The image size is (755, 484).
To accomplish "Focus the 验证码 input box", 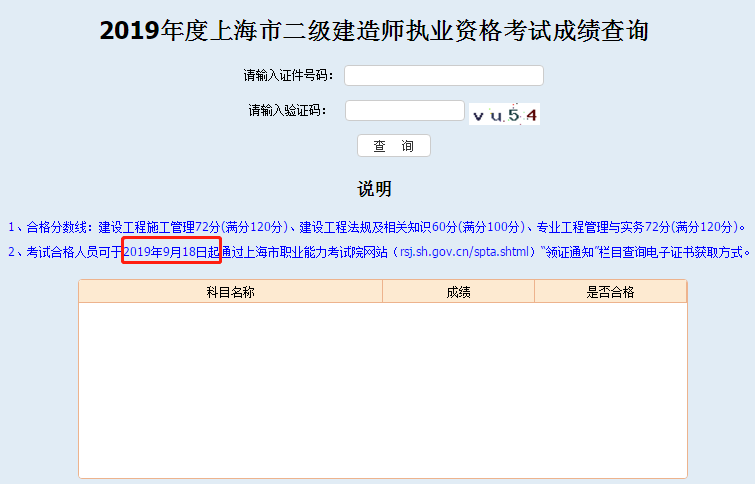I will point(404,111).
